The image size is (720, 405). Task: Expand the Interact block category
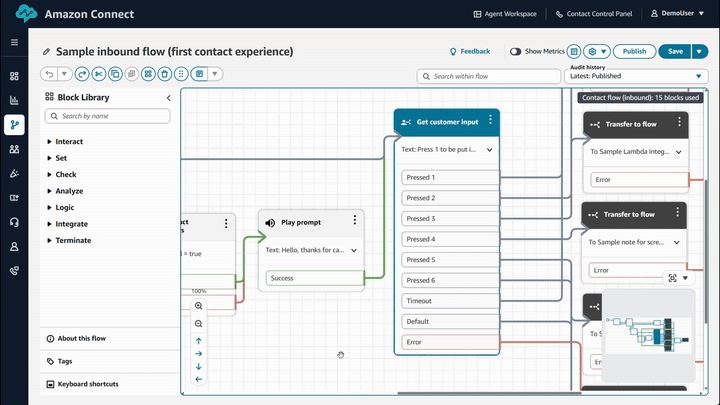tap(50, 142)
